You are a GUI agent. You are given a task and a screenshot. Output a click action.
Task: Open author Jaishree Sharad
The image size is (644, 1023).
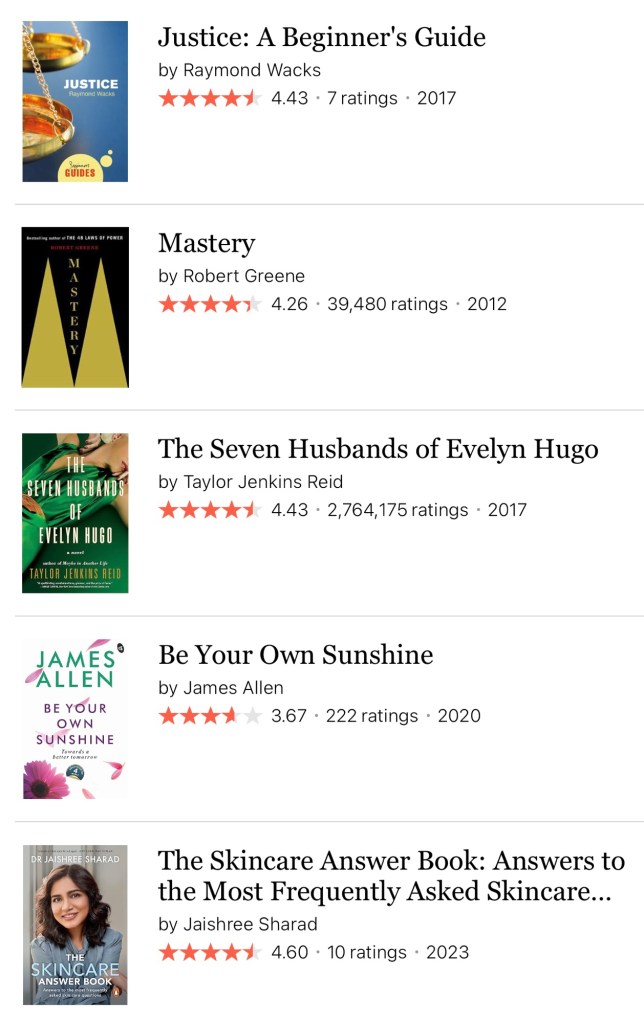pyautogui.click(x=250, y=924)
